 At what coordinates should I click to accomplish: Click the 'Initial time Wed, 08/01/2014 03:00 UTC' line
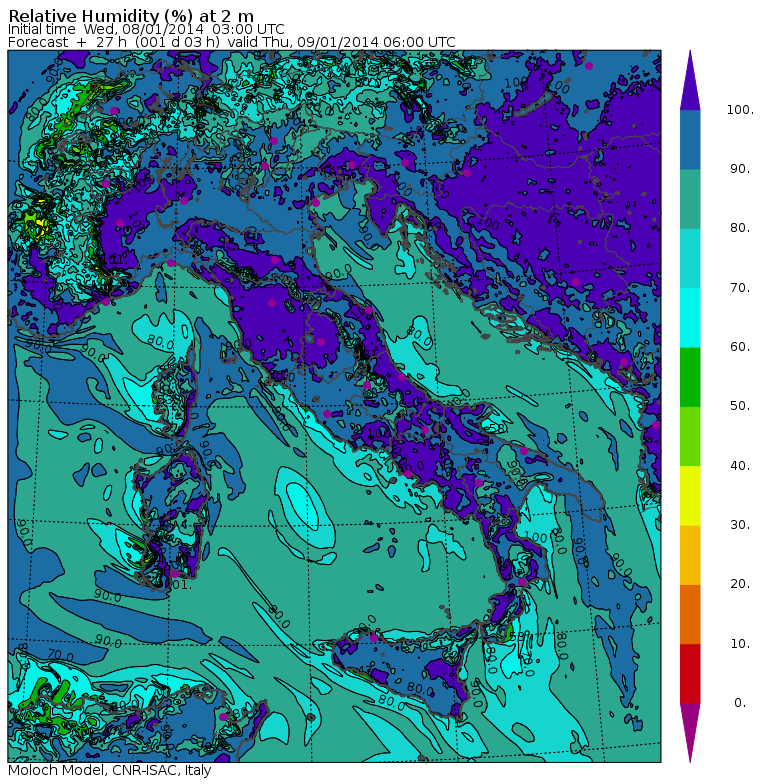pos(146,30)
